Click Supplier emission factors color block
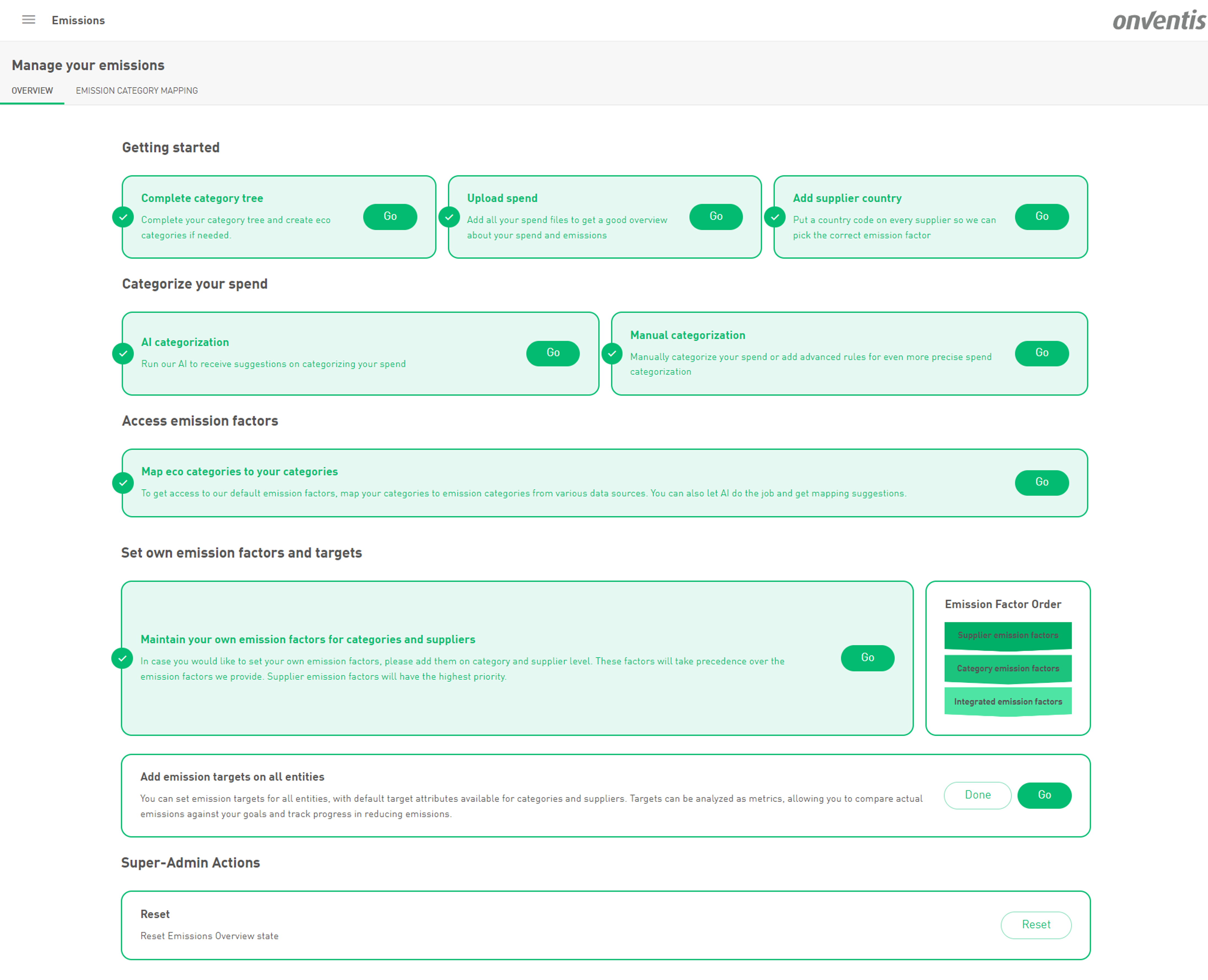Viewport: 1208px width, 980px height. pyautogui.click(x=1008, y=636)
